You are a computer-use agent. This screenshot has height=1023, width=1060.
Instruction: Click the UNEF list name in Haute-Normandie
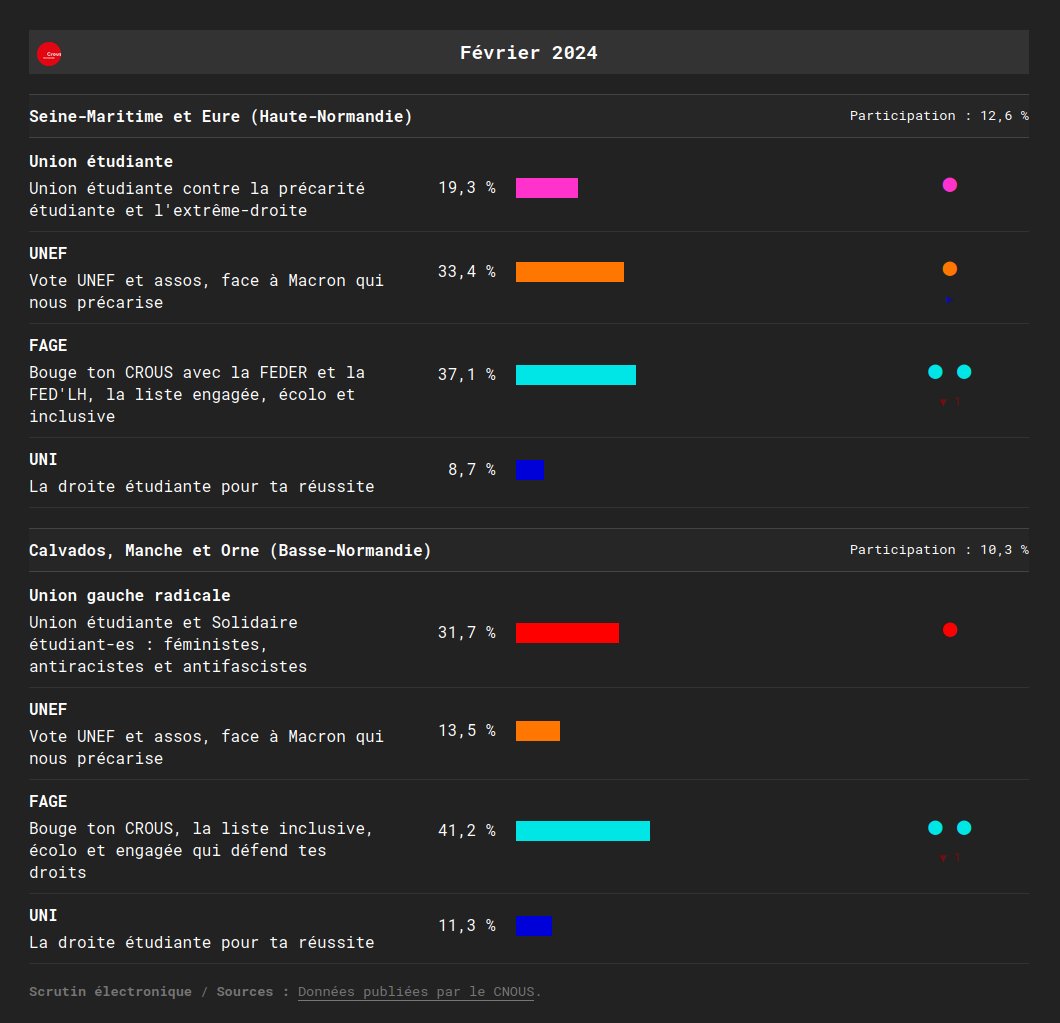pyautogui.click(x=48, y=254)
